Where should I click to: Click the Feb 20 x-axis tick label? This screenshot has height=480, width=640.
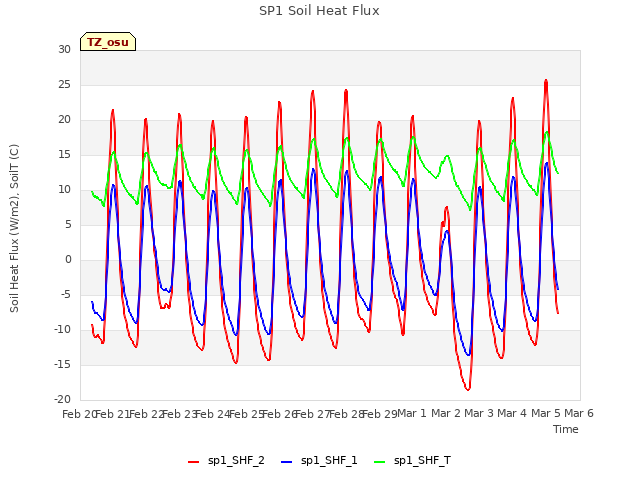79,414
